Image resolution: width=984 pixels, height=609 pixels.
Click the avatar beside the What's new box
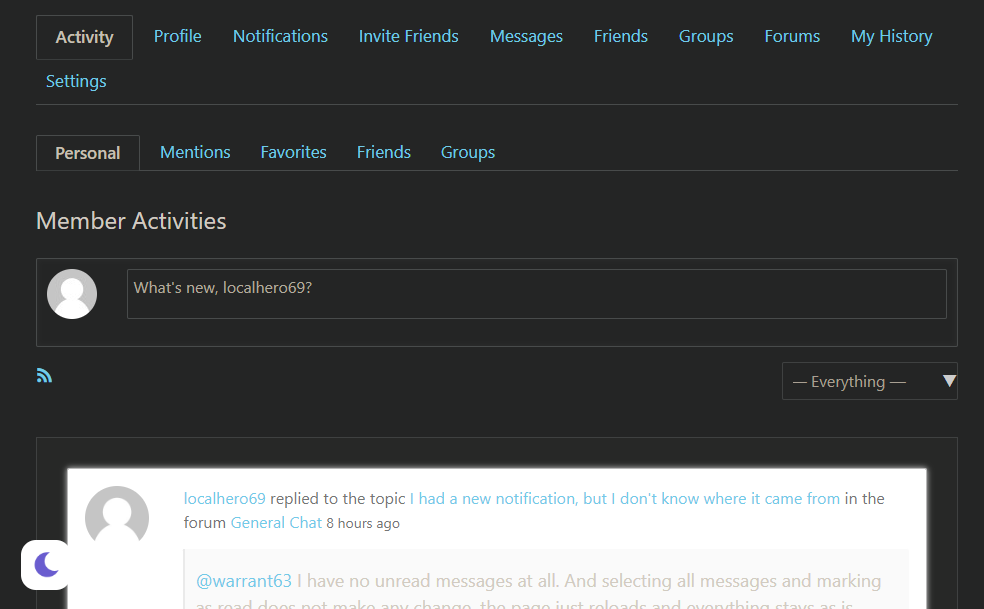[72, 294]
